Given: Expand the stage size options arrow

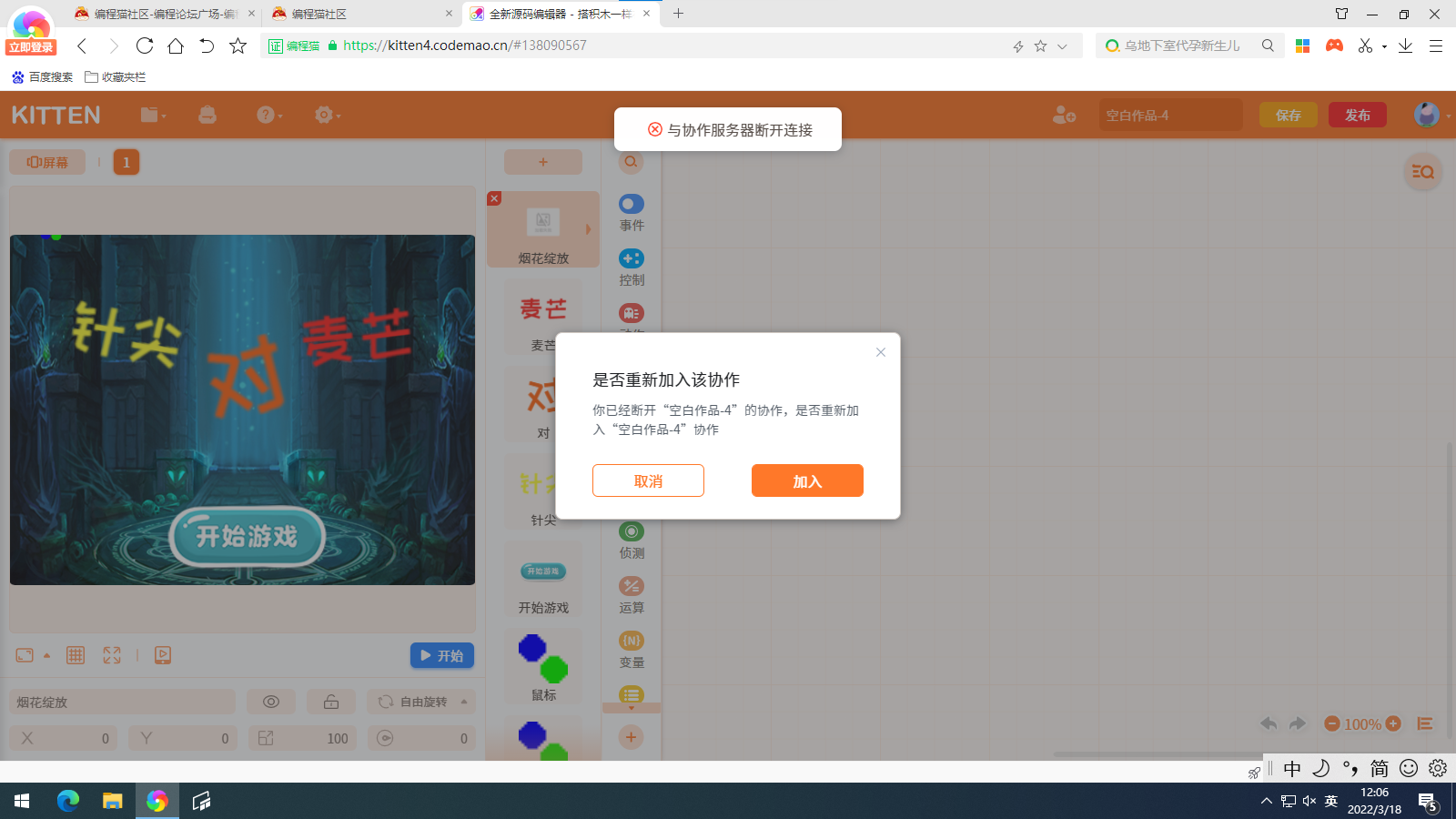Looking at the screenshot, I should 46,655.
